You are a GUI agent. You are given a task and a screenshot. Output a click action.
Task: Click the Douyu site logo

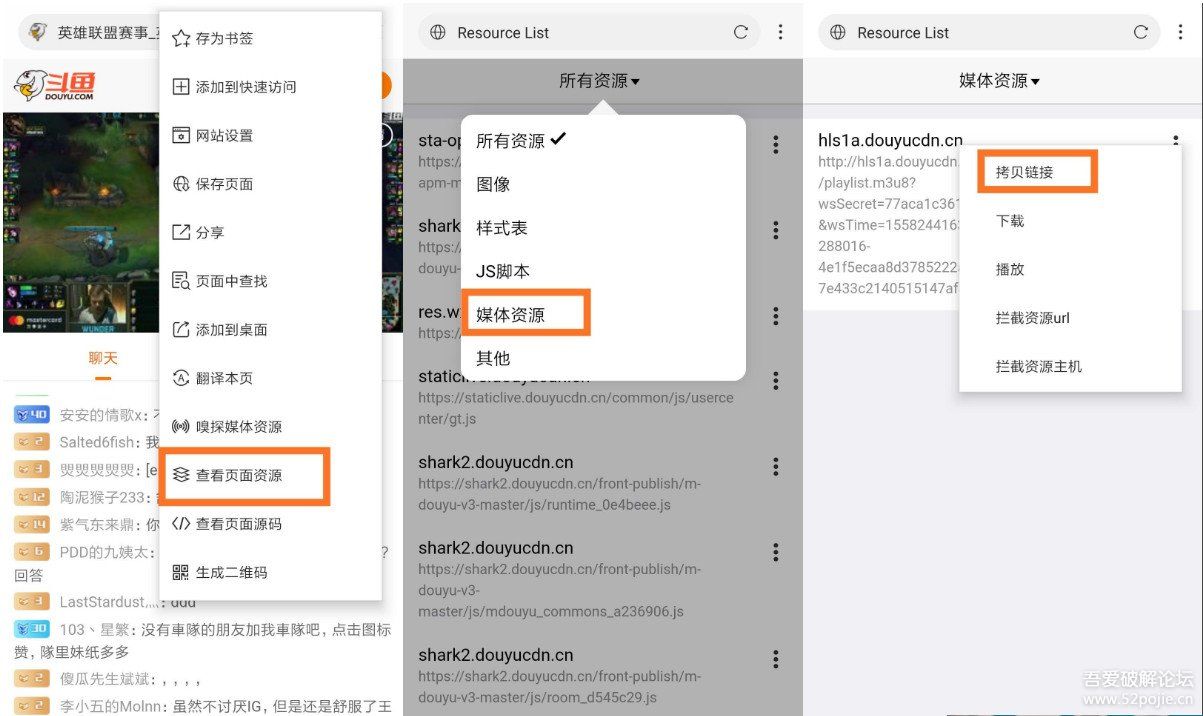[x=48, y=86]
